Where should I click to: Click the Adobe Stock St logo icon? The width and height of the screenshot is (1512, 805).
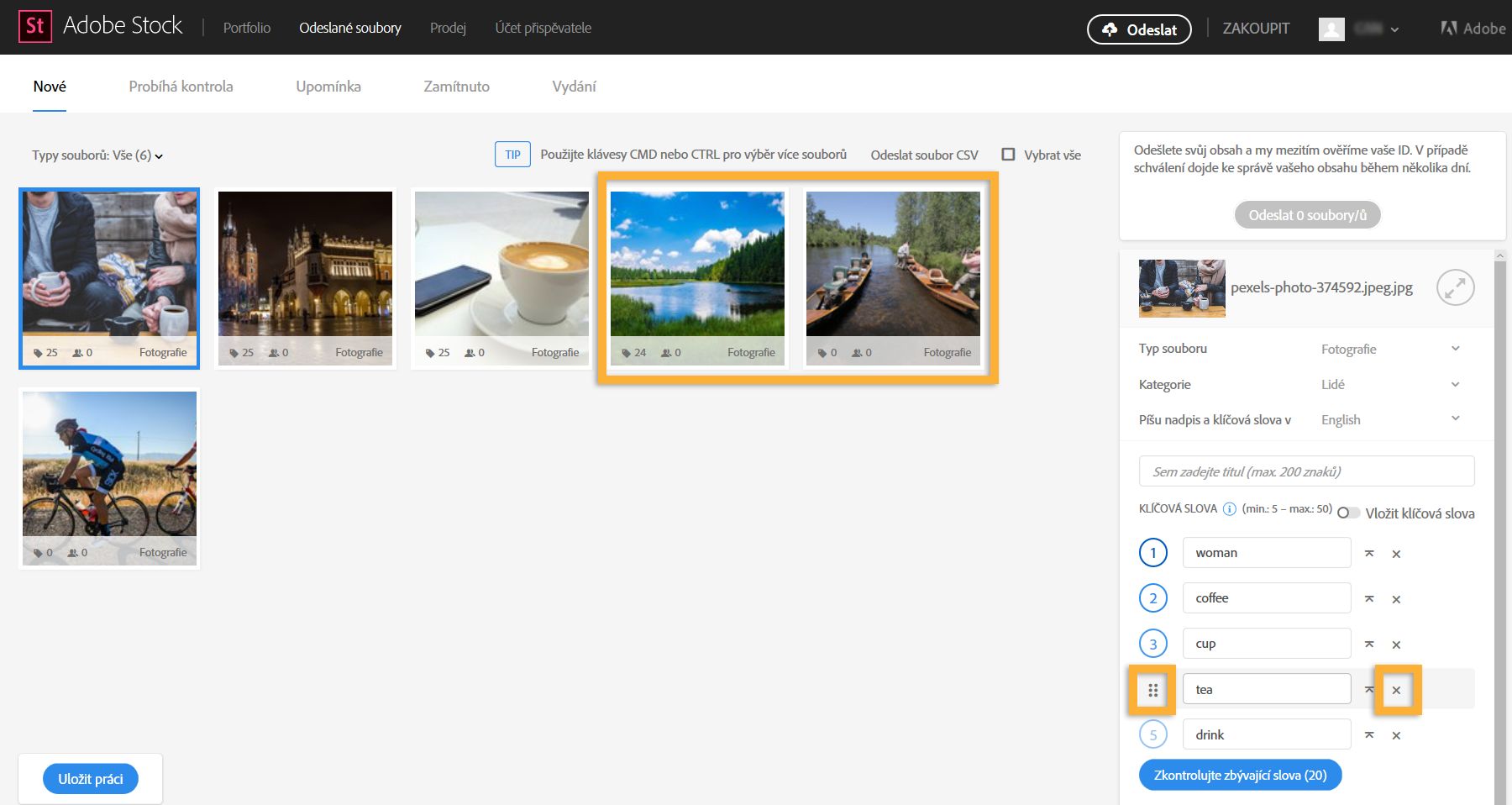(x=35, y=27)
